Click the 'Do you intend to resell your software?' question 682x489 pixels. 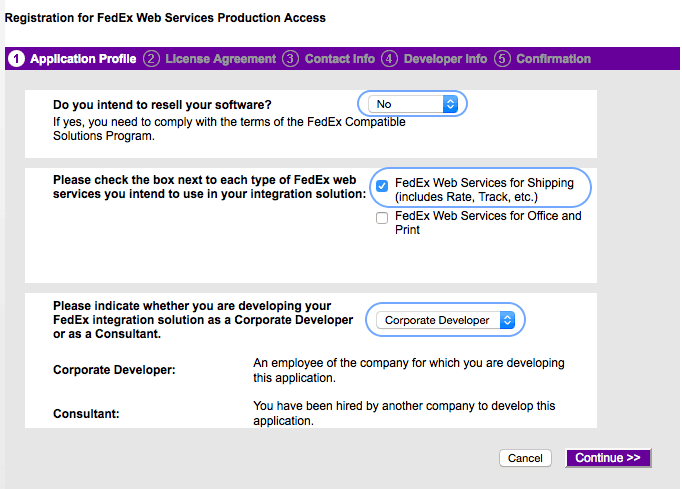coord(162,105)
